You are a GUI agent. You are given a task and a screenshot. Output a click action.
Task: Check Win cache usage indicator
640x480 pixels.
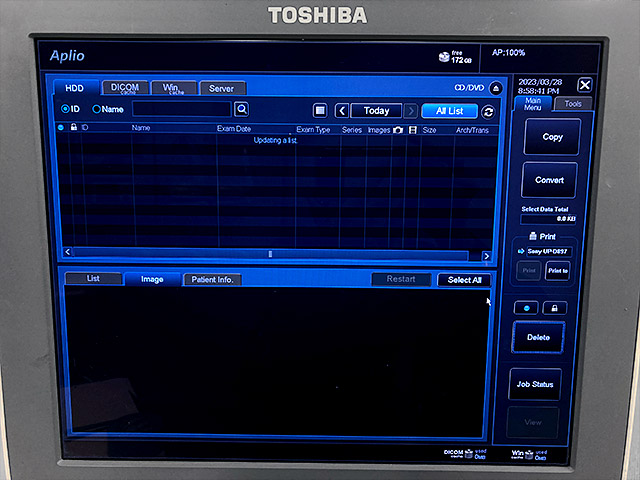[529, 454]
